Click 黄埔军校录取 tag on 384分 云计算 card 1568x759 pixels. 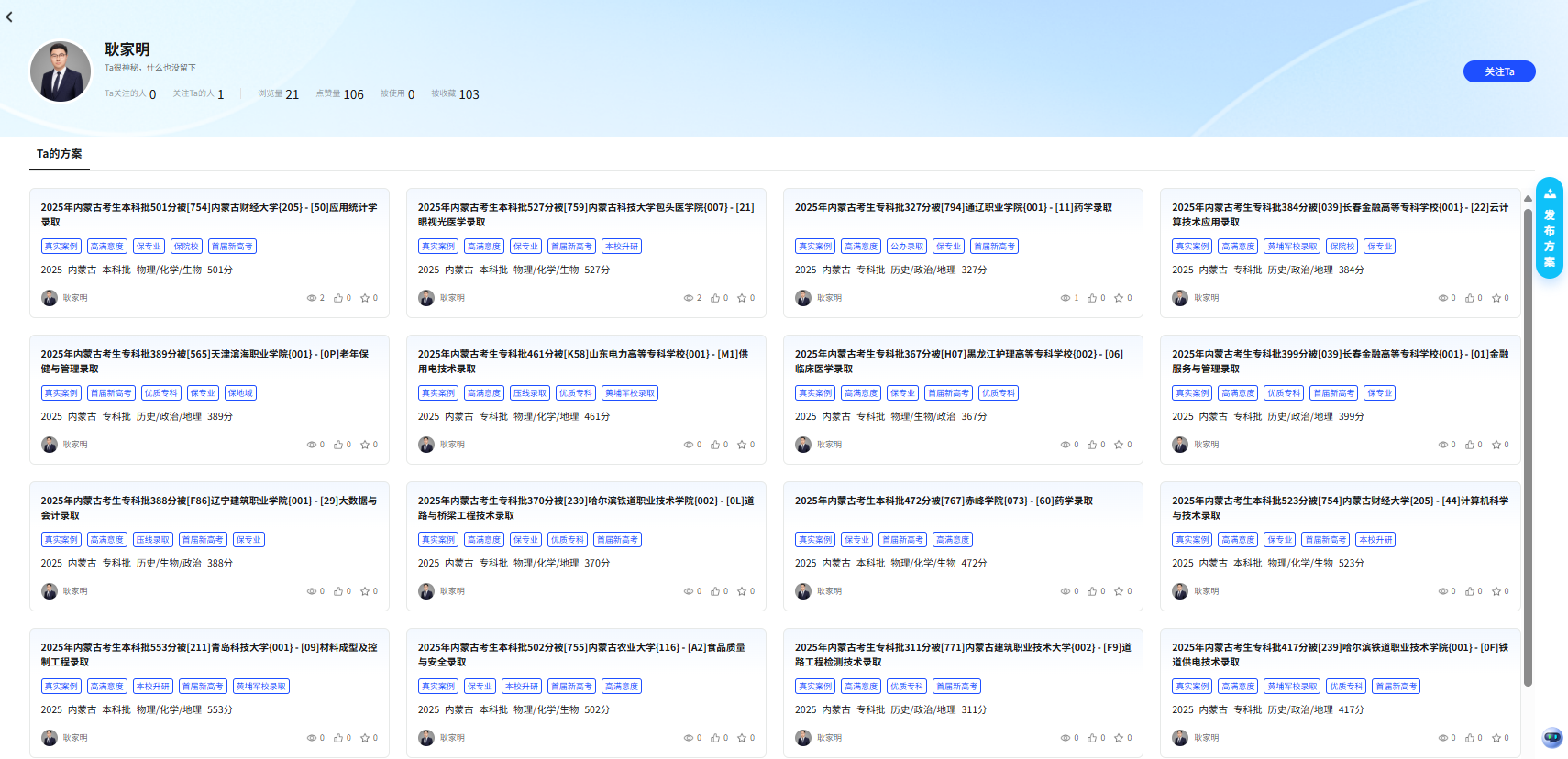[1293, 247]
